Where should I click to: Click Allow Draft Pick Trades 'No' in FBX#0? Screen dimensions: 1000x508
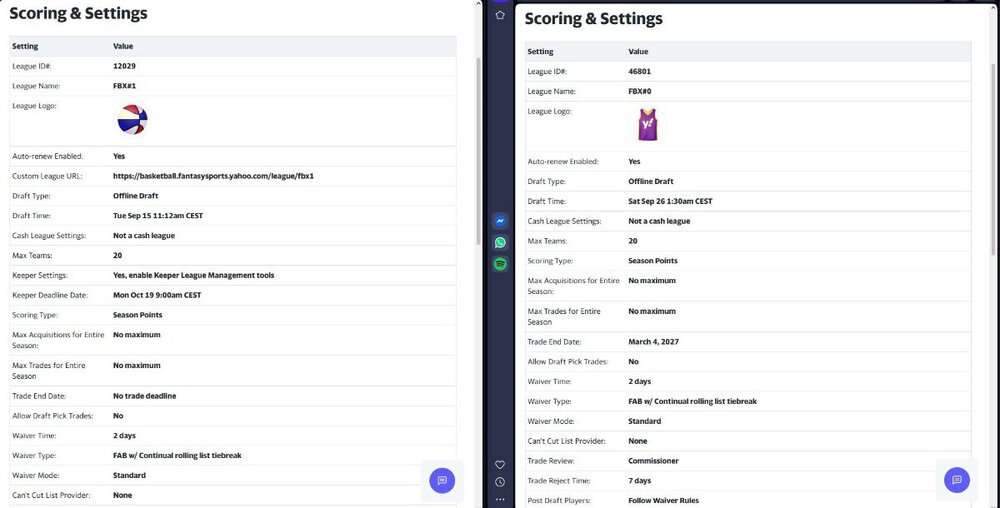point(633,361)
